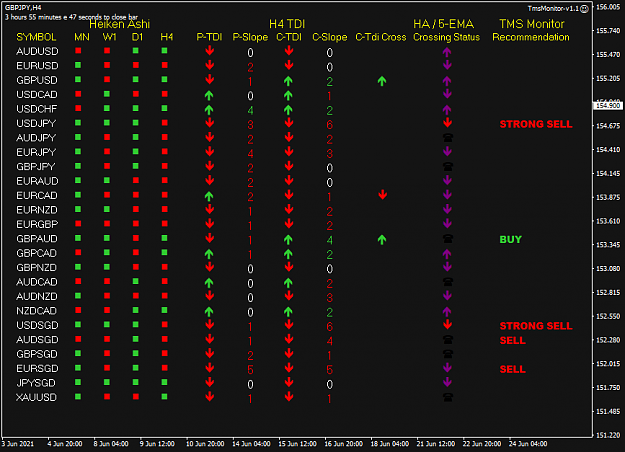Screen dimensions: 625x452
Task: Click the telephone icon in the AUDCAD row
Action: pyautogui.click(x=448, y=282)
